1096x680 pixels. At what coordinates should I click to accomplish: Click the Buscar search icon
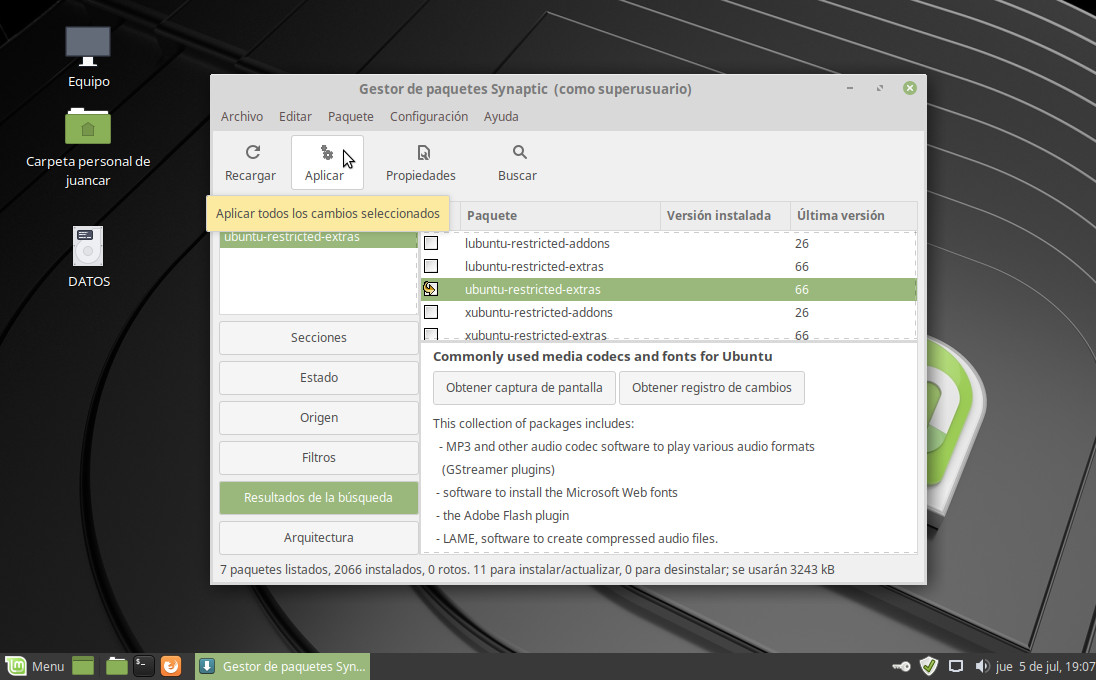(x=518, y=153)
